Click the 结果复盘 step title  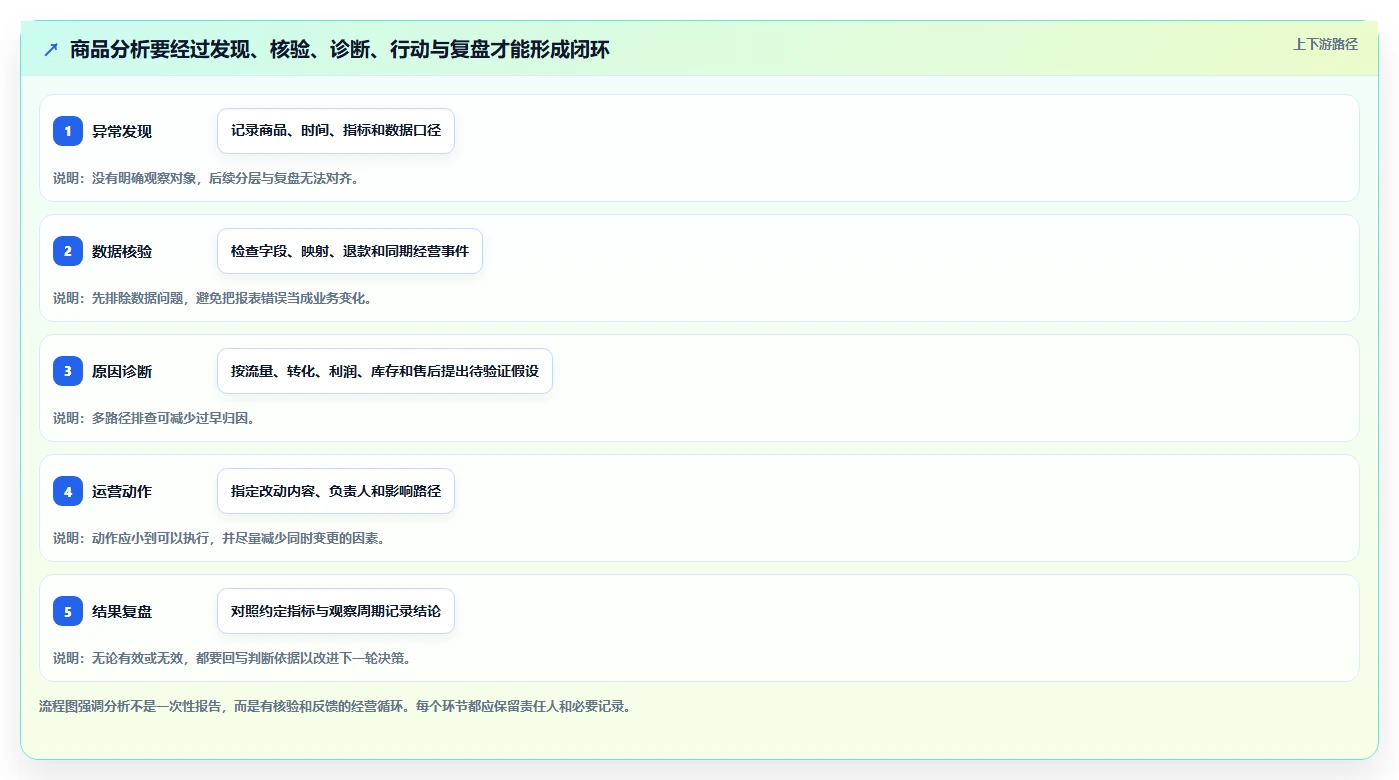point(122,611)
